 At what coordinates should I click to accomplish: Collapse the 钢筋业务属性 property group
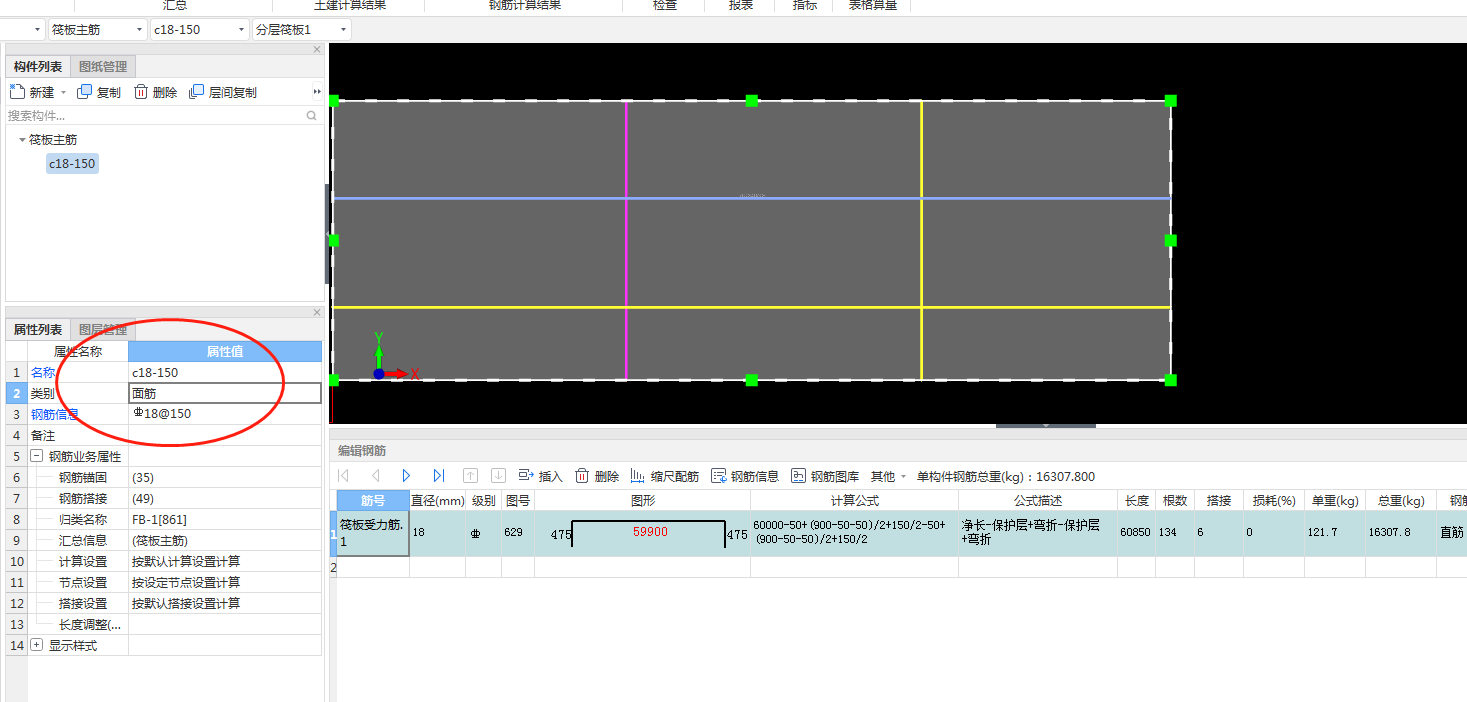coord(36,456)
